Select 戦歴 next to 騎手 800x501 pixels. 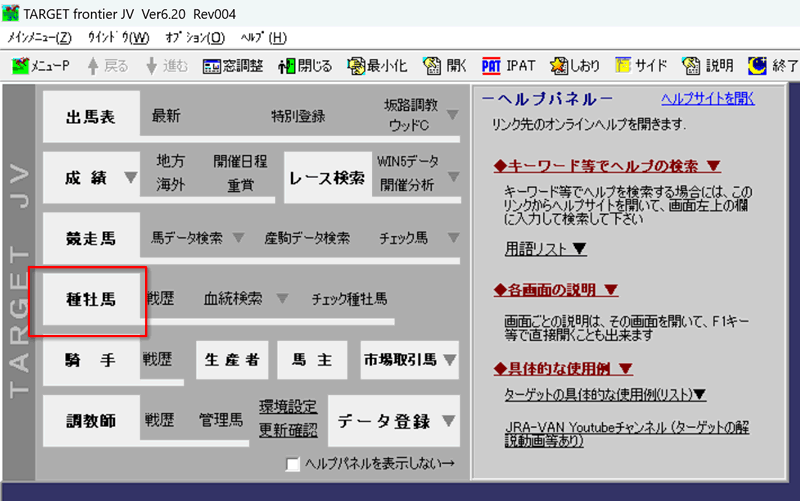click(157, 359)
